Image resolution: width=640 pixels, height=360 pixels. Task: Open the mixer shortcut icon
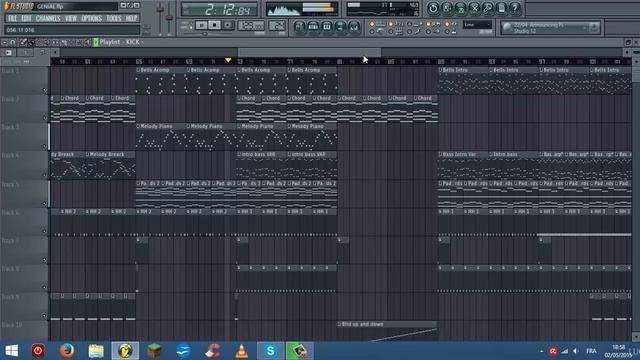353,27
